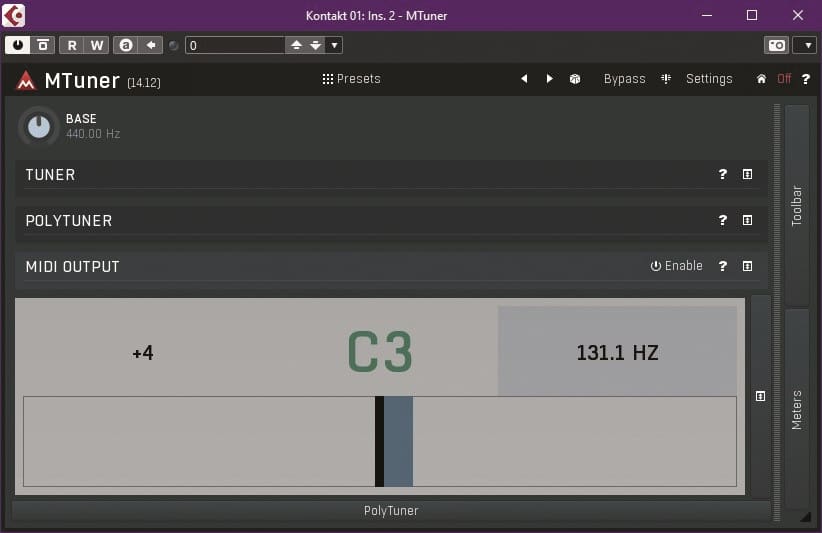Click the 440.00 Hz base value
Viewport: 822px width, 533px height.
(93, 134)
